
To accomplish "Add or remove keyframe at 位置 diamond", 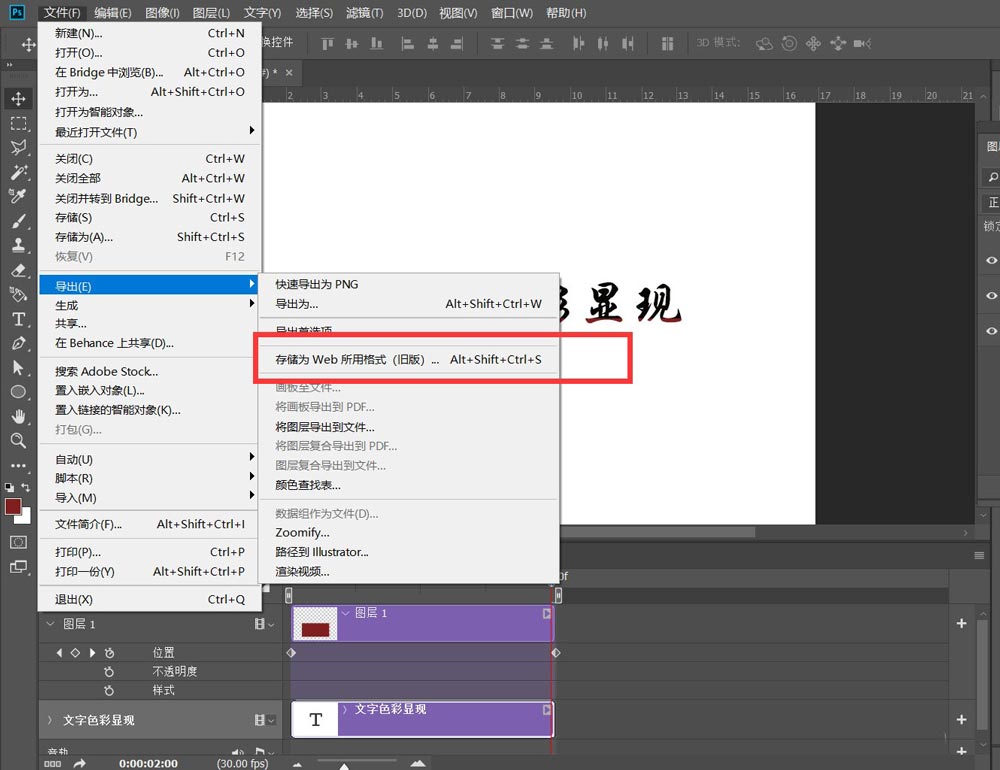I will 75,653.
